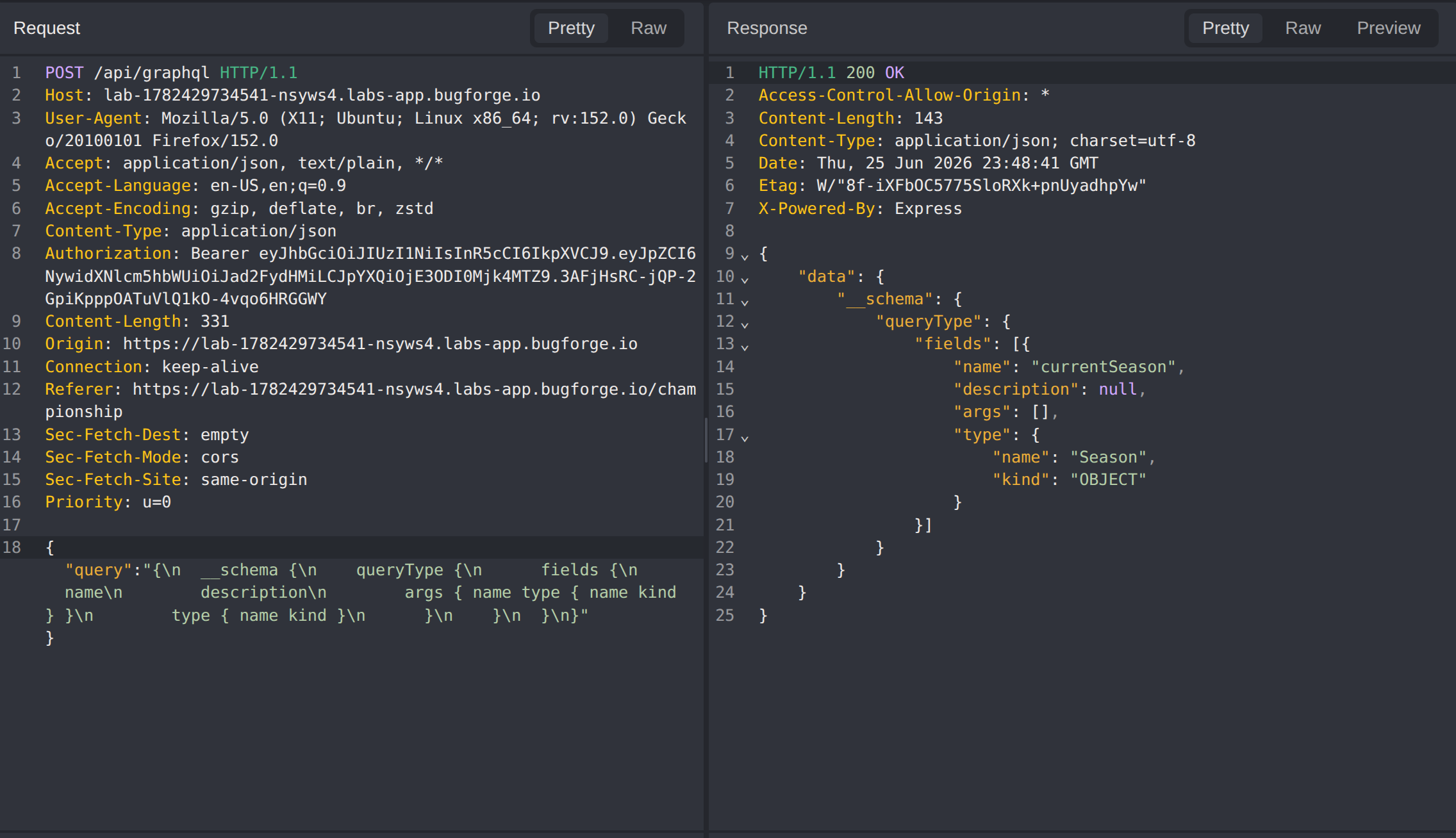The image size is (1456, 838).
Task: Collapse the "fields" array at line 13
Action: click(x=745, y=347)
